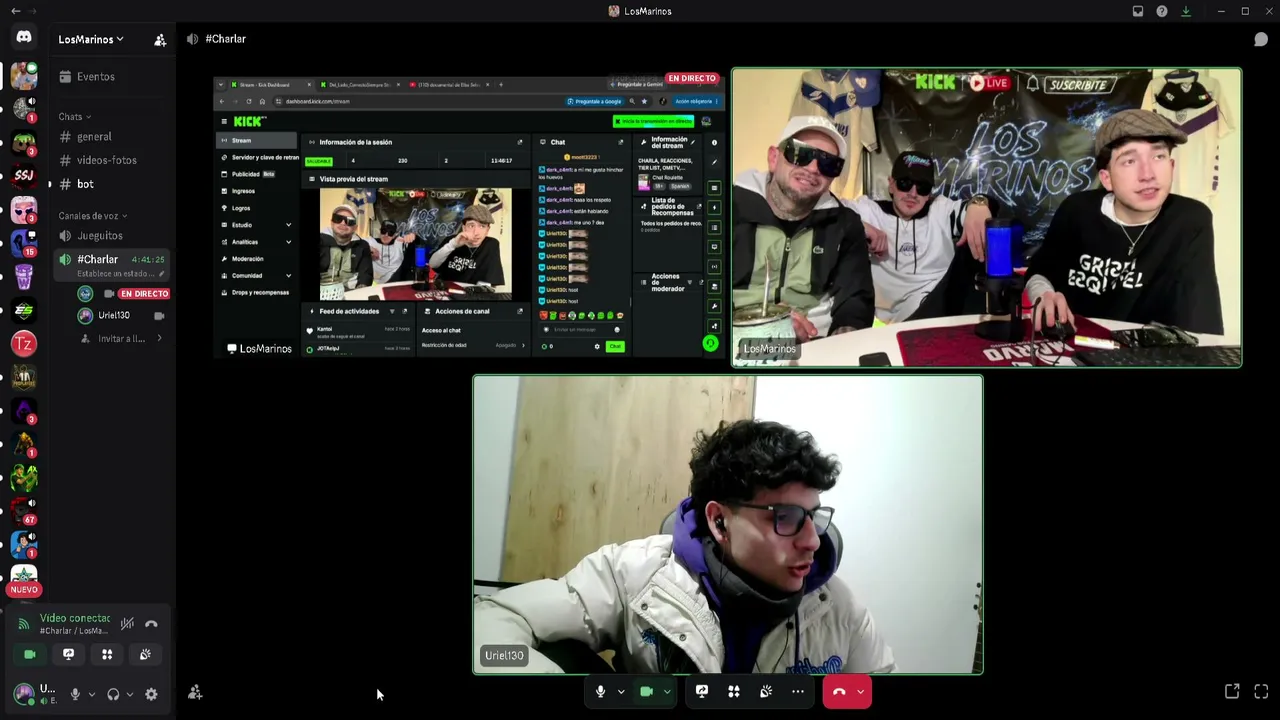Viewport: 1280px width, 720px height.
Task: Click Invitar a ll... invite entry
Action: [x=122, y=339]
